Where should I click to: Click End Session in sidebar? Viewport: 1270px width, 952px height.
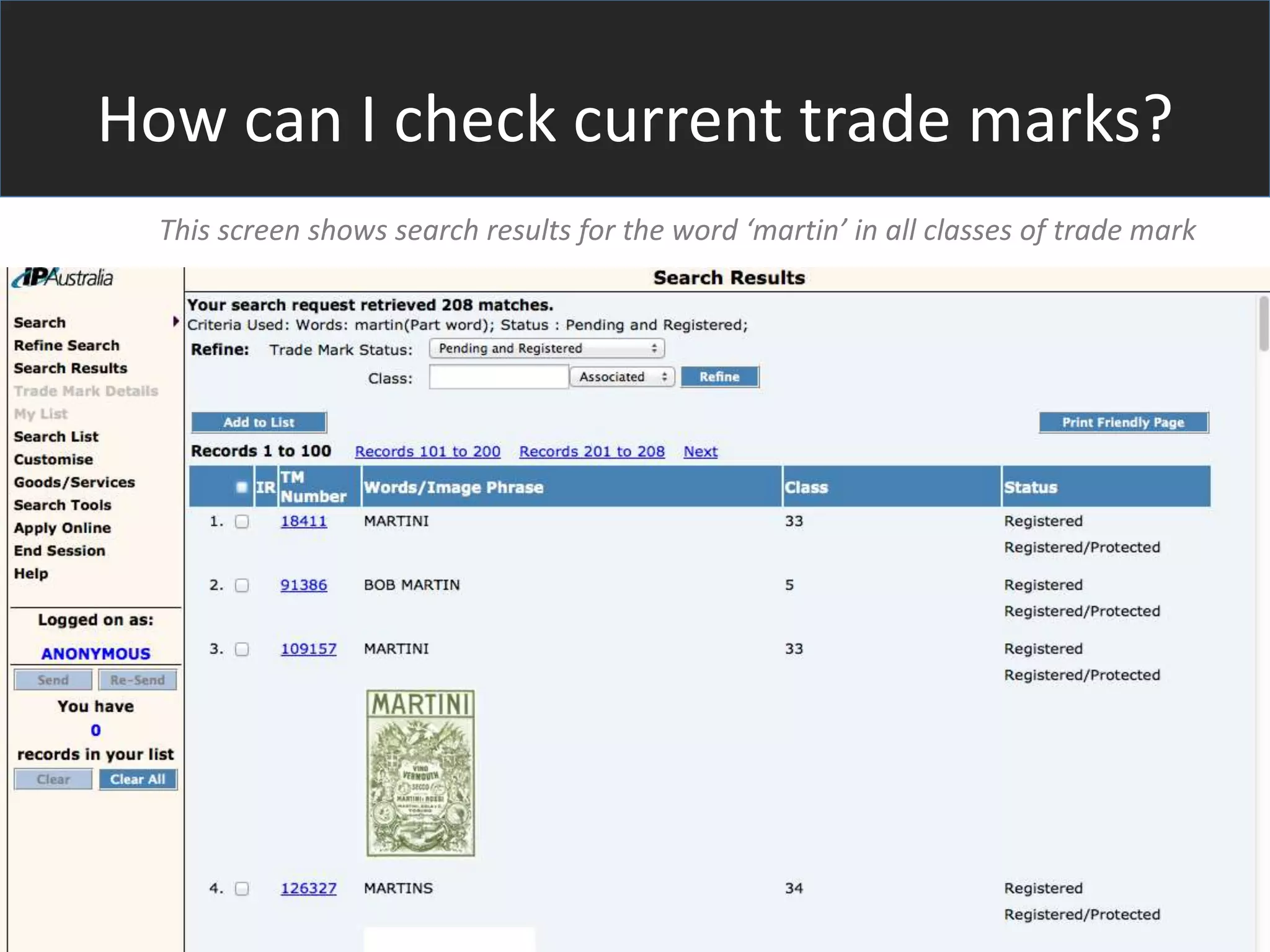60,550
